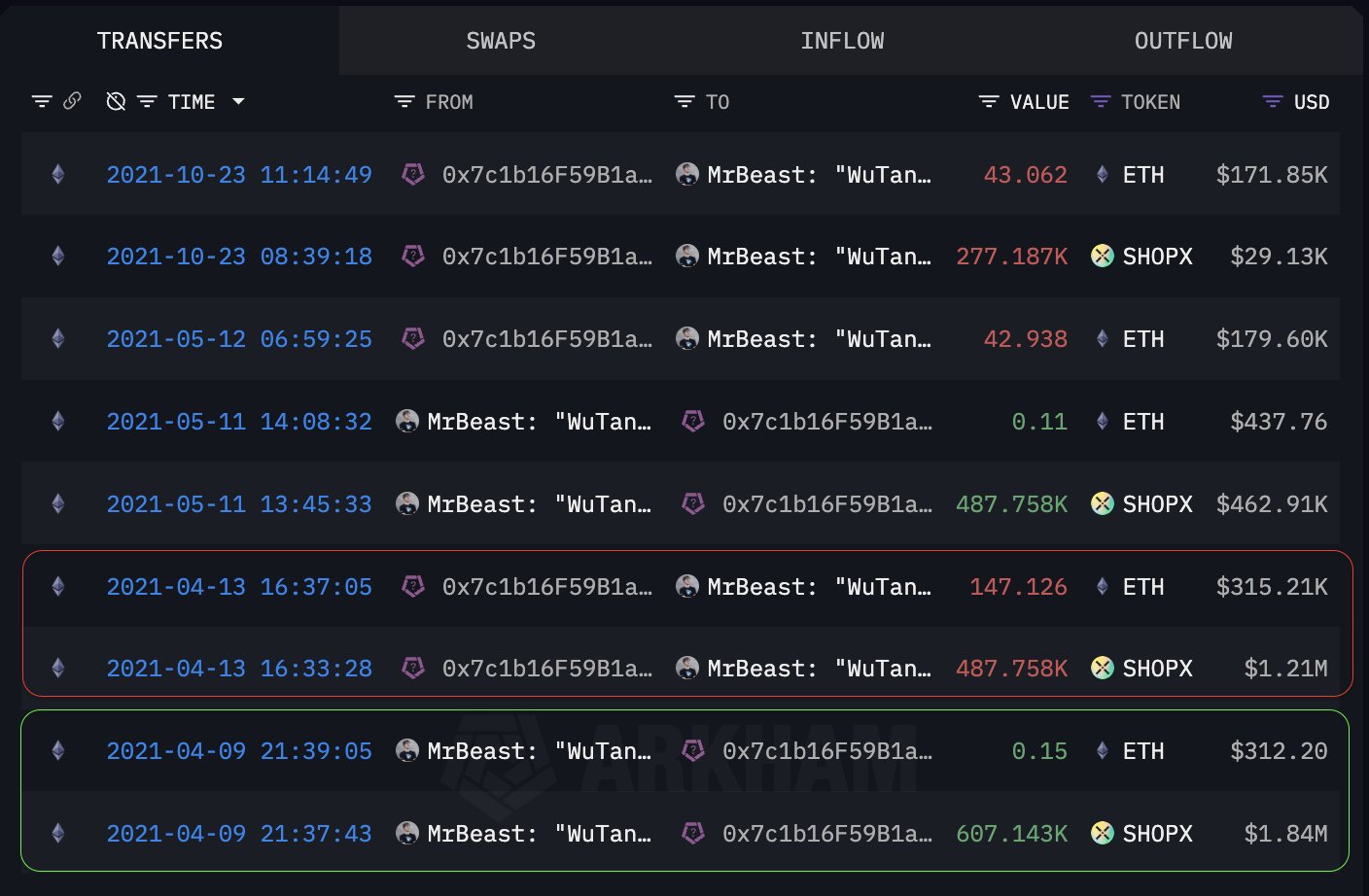Click Ethereum chain icon in the 14:08:32 row

coord(58,422)
